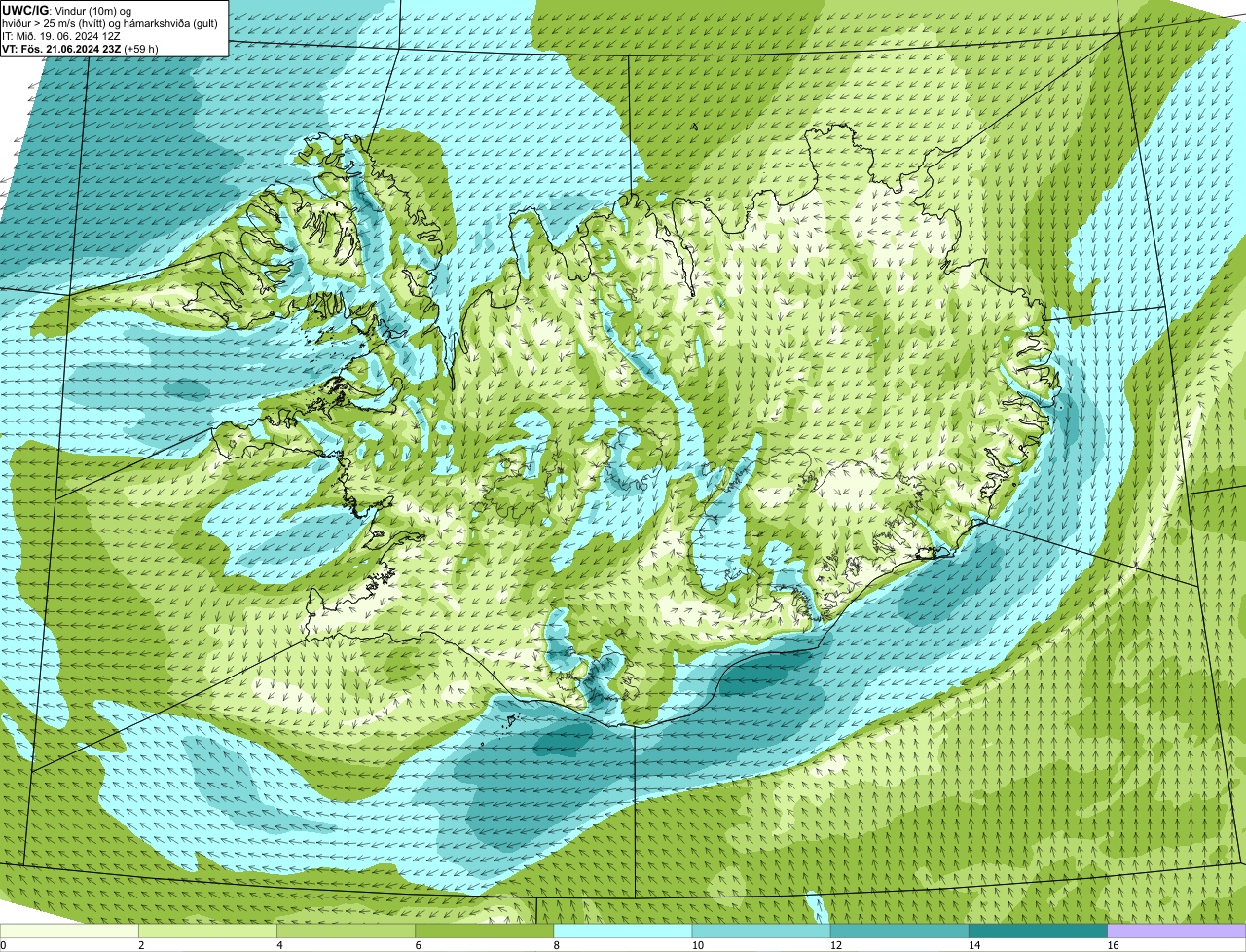Click the palest 0–2 m/s legend color
This screenshot has width=1246, height=952.
click(x=69, y=932)
